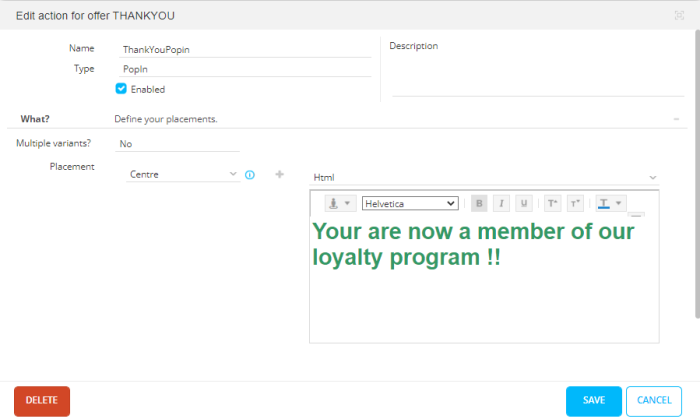
Task: Click the Save button
Action: point(593,400)
